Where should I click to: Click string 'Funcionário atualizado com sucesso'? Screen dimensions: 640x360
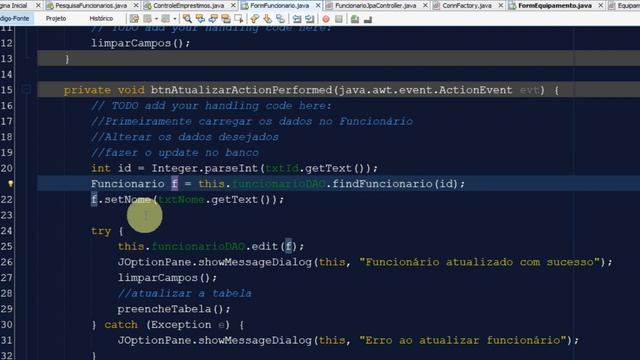click(480, 262)
